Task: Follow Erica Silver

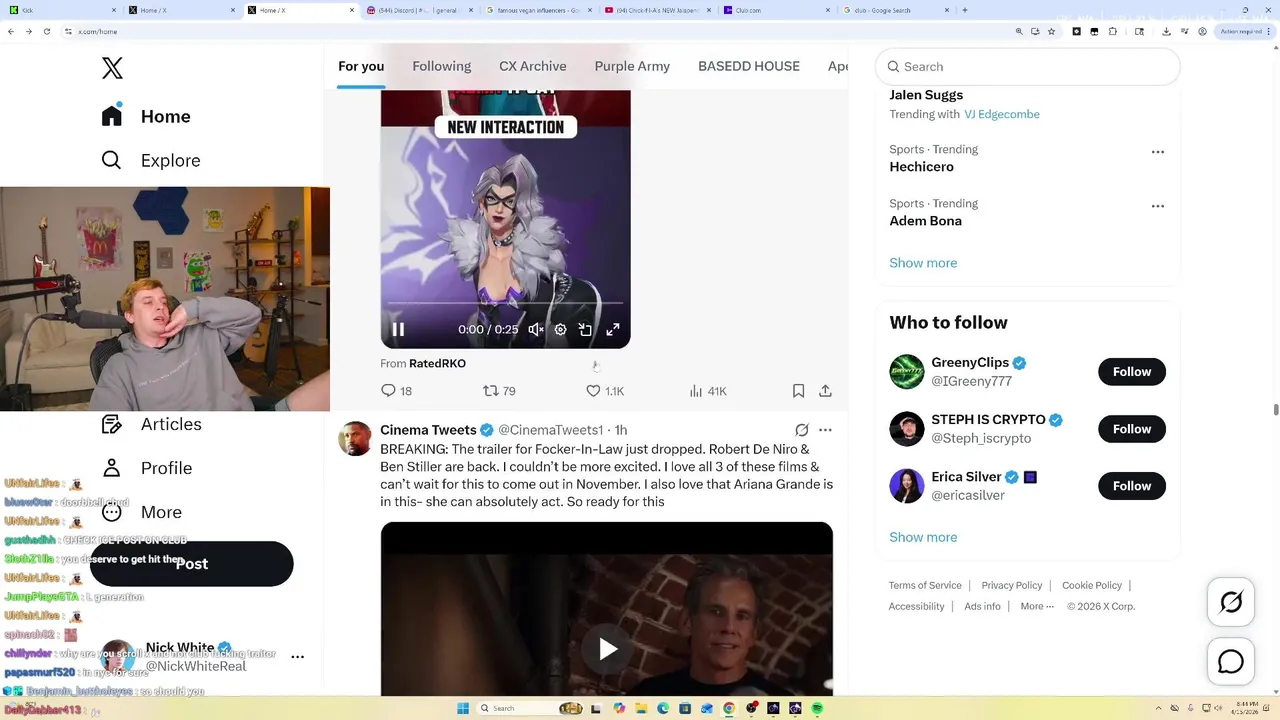Action: coord(1132,486)
